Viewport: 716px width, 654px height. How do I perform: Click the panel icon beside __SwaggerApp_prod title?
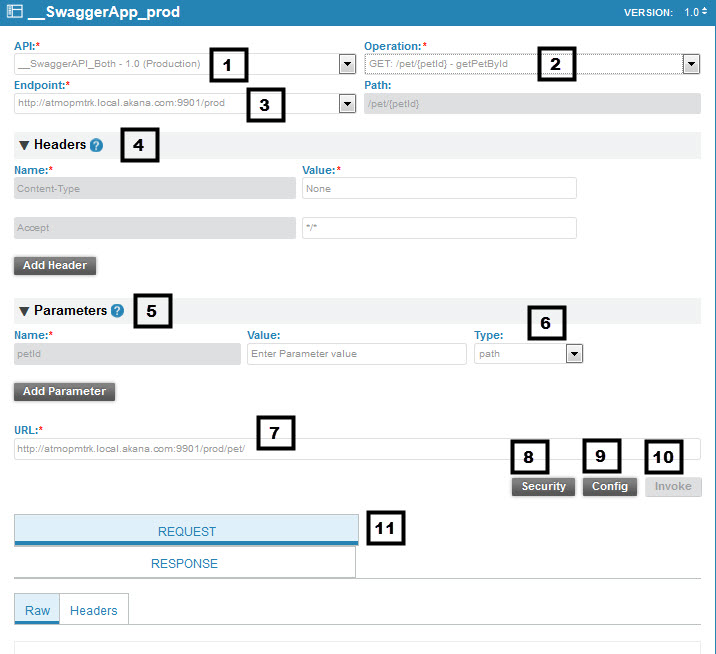pyautogui.click(x=13, y=12)
